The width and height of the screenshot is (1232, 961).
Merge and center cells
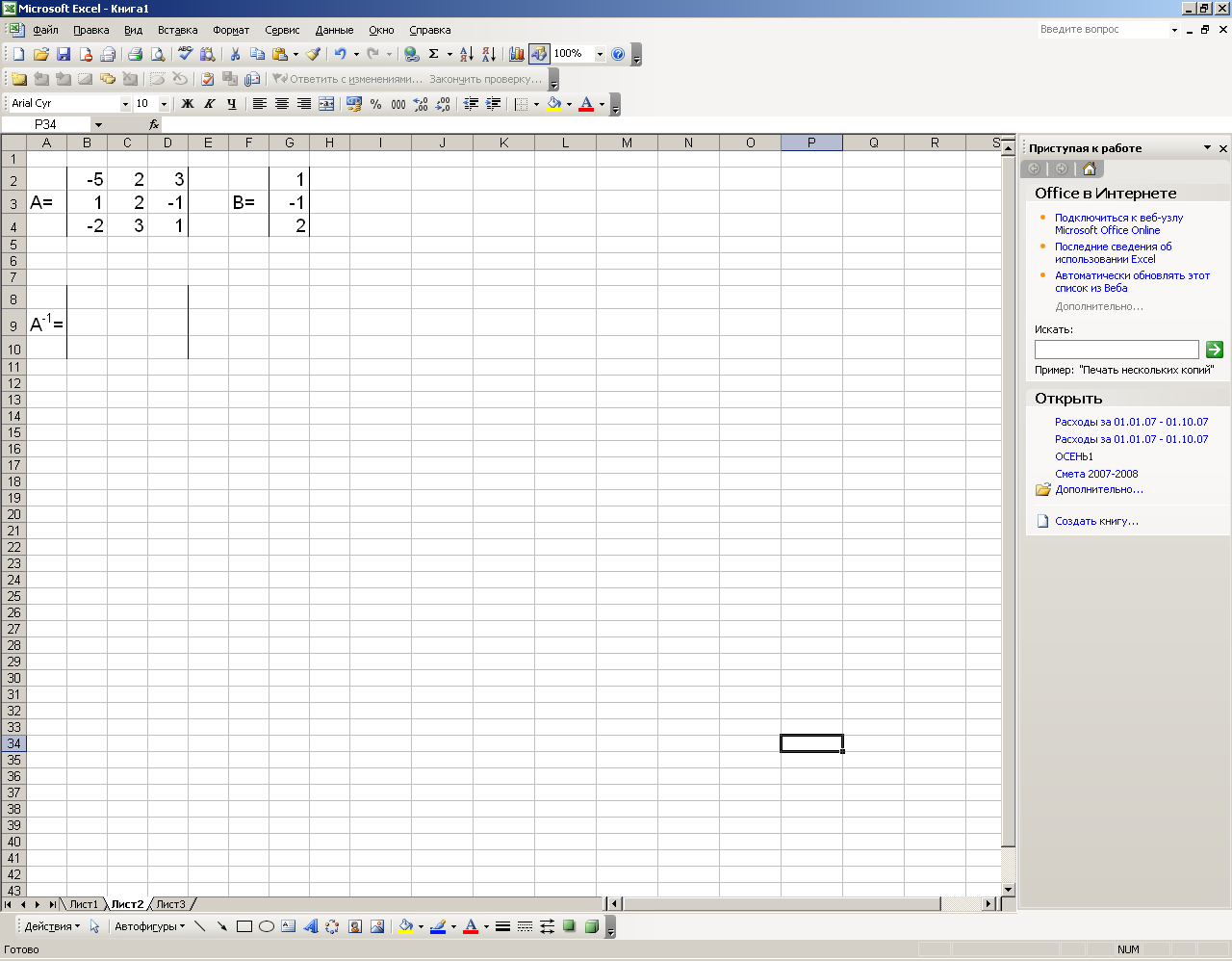point(326,104)
